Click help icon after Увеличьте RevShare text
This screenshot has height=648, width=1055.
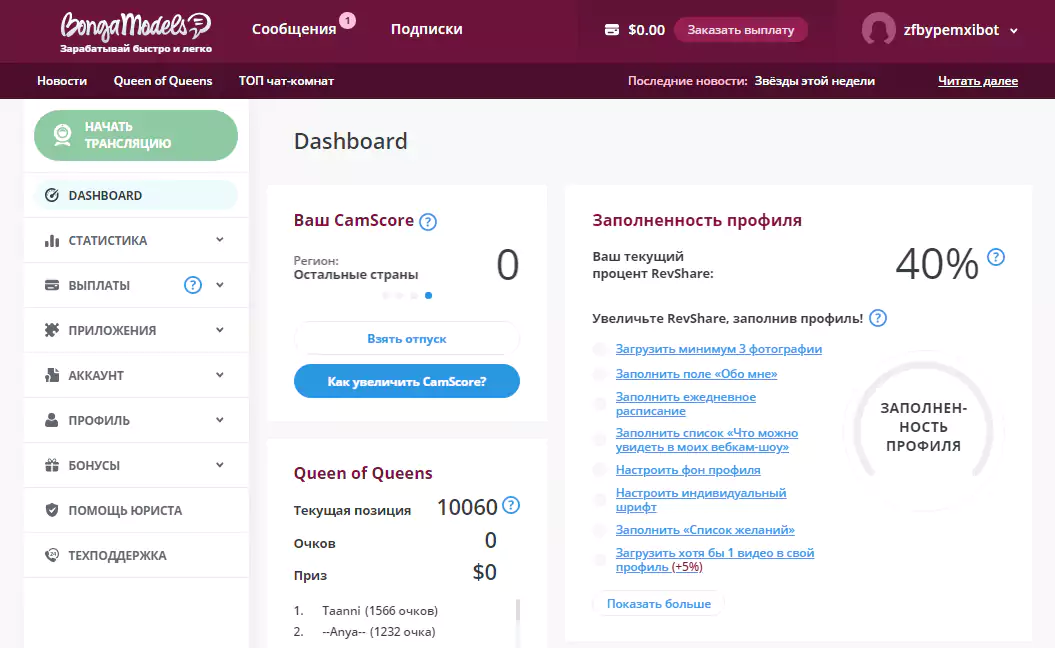(878, 318)
